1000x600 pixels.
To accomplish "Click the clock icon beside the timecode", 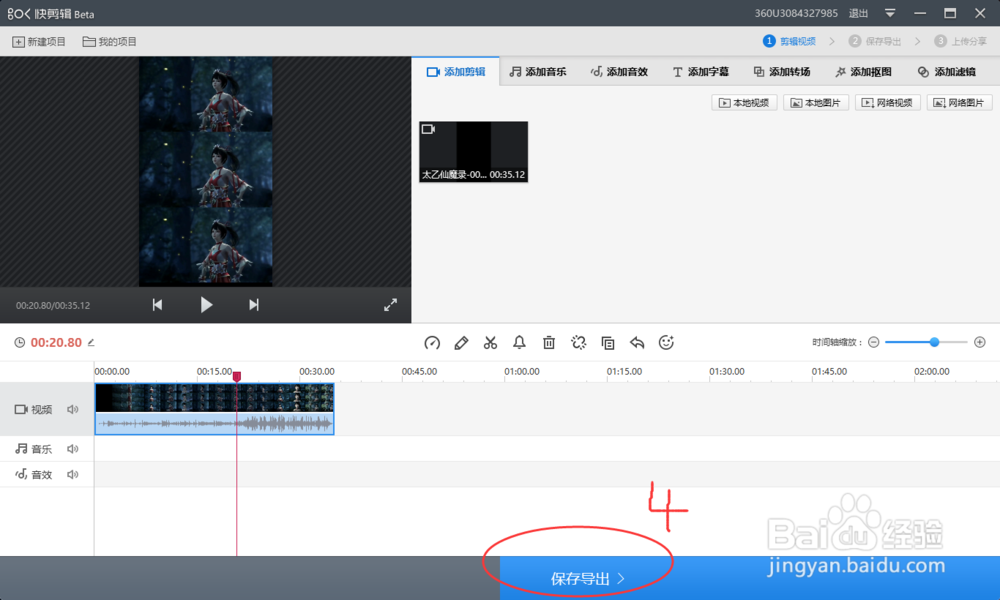I will (x=20, y=342).
